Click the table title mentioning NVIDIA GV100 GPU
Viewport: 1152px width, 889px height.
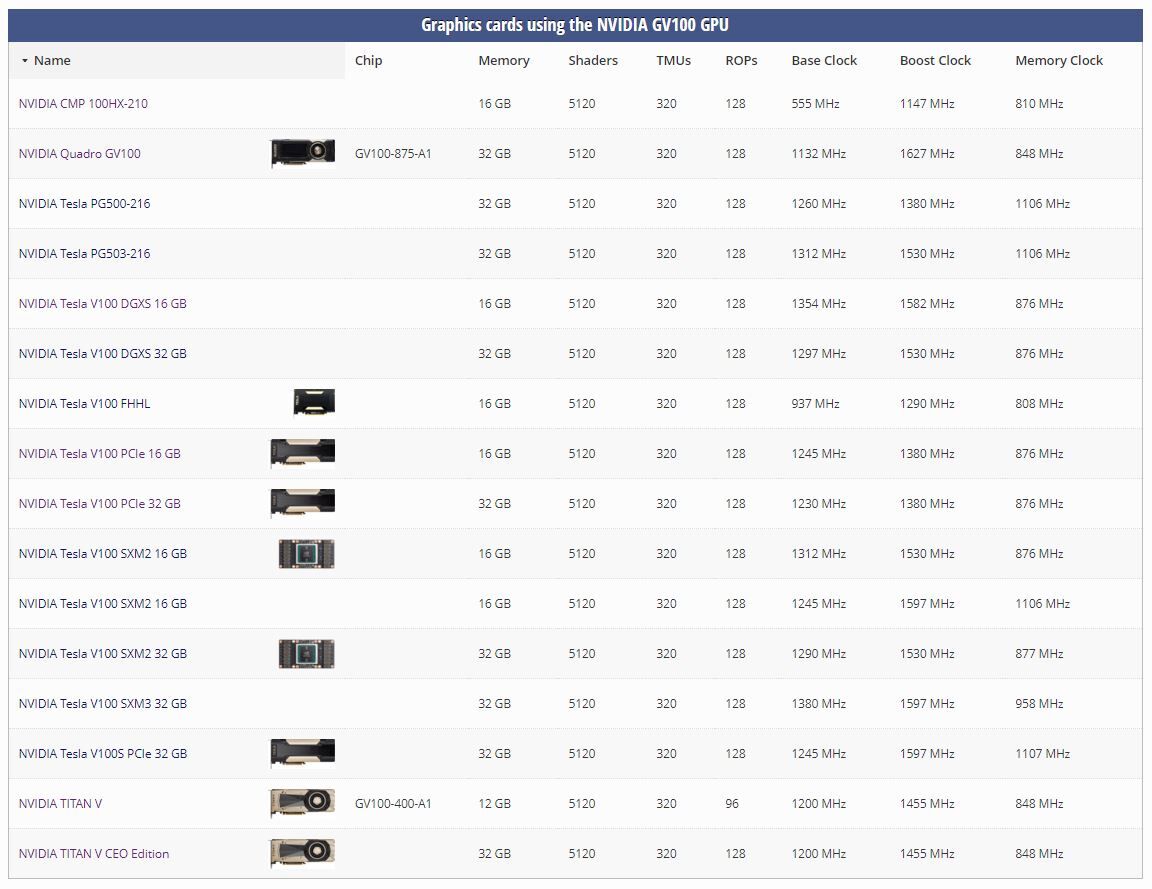pos(575,25)
